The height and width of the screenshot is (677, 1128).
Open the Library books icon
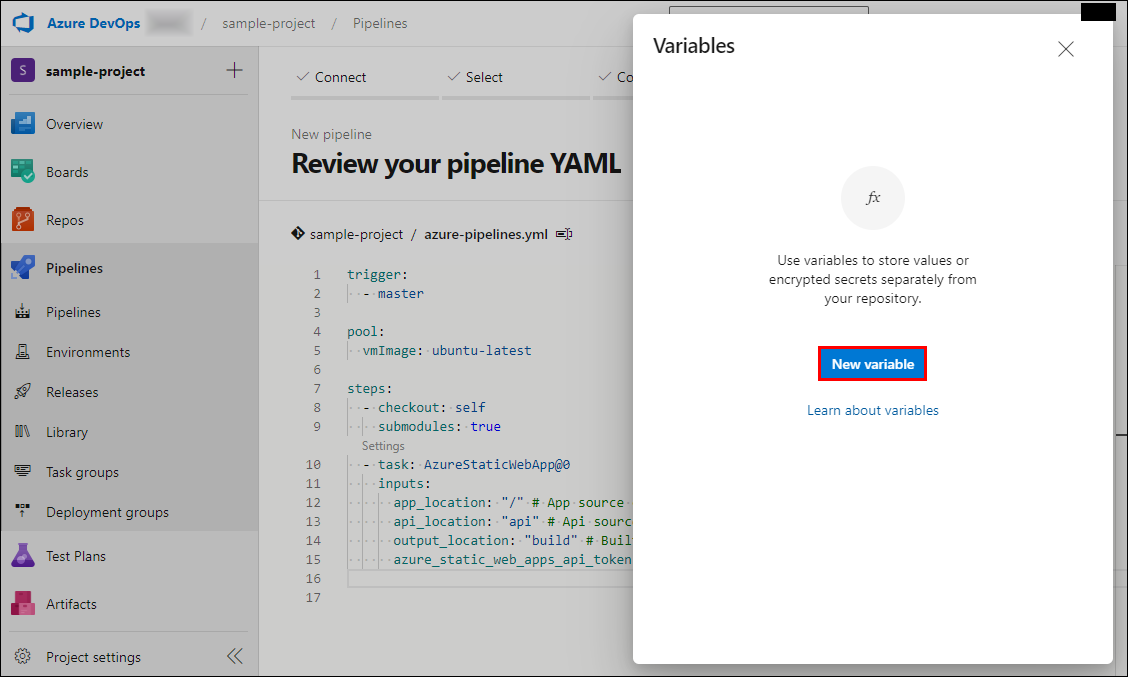tap(23, 432)
